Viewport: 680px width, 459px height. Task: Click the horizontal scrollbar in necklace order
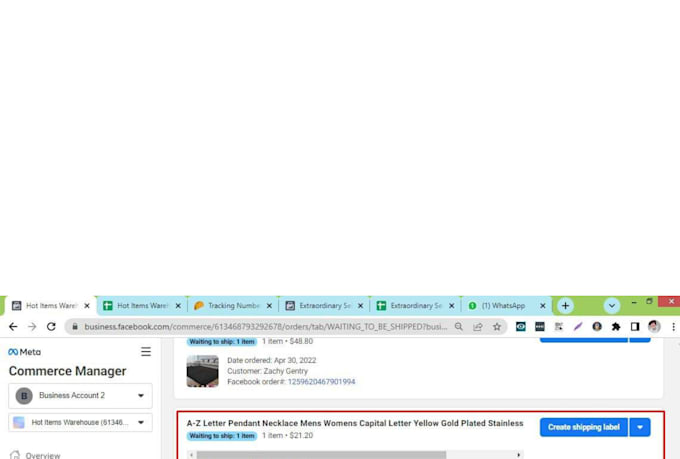321,455
